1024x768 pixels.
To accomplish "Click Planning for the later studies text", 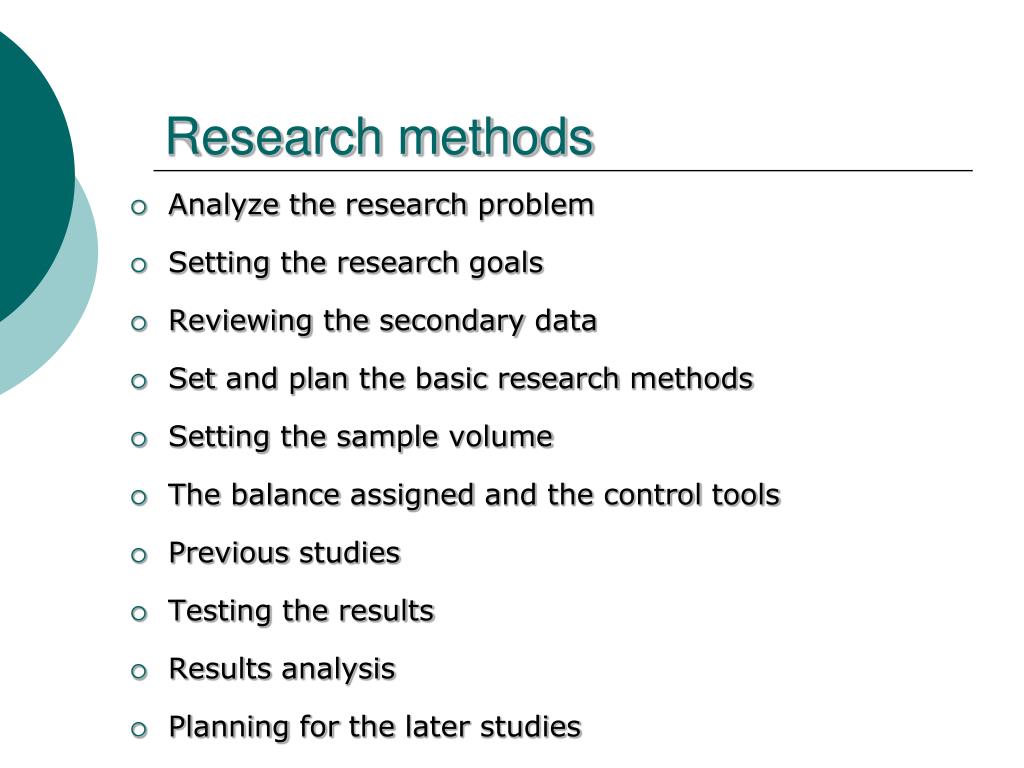I will 375,728.
